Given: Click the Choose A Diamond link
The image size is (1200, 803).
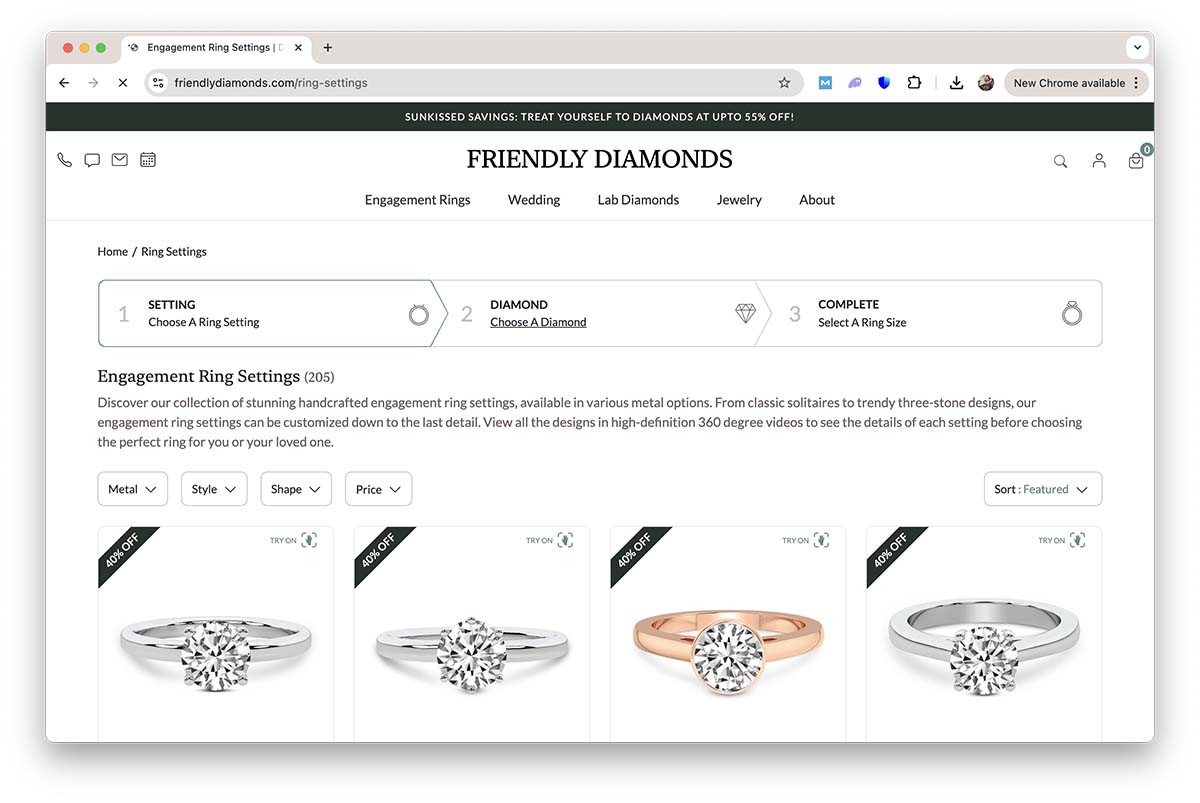Looking at the screenshot, I should [x=538, y=322].
